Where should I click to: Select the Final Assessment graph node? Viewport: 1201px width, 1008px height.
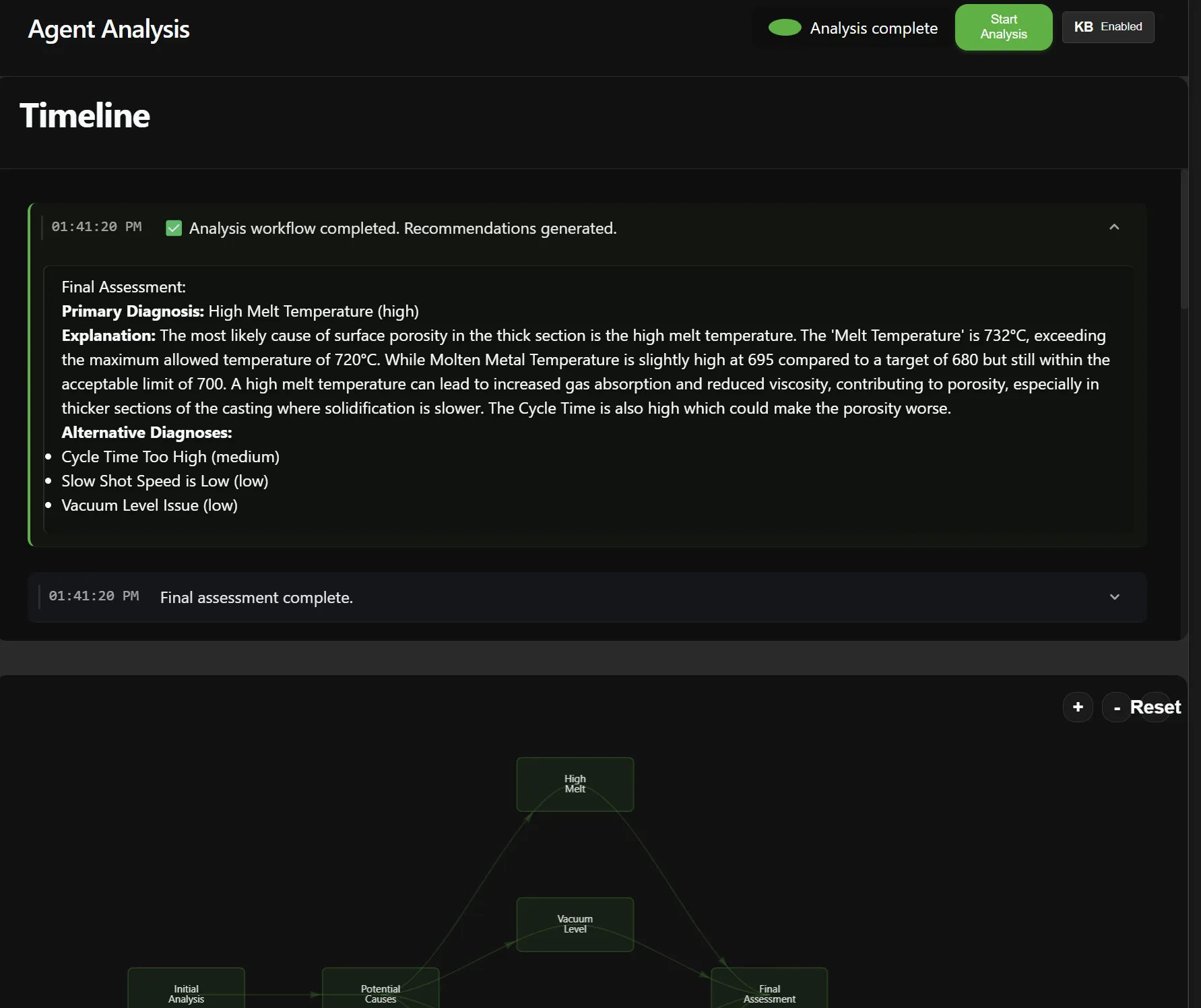pyautogui.click(x=769, y=990)
